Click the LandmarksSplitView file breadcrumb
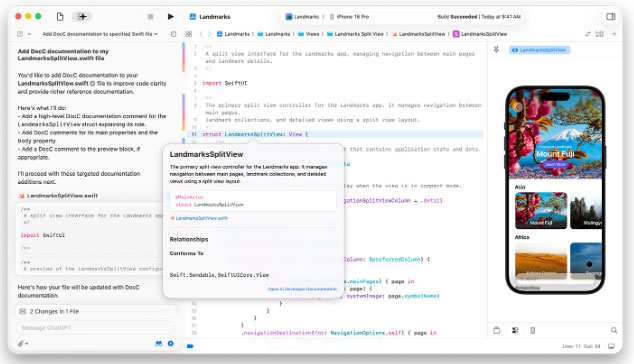 (418, 34)
